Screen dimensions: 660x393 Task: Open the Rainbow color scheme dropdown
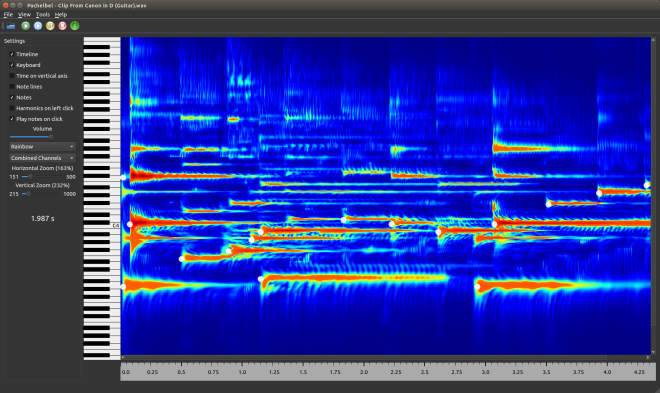tap(42, 147)
